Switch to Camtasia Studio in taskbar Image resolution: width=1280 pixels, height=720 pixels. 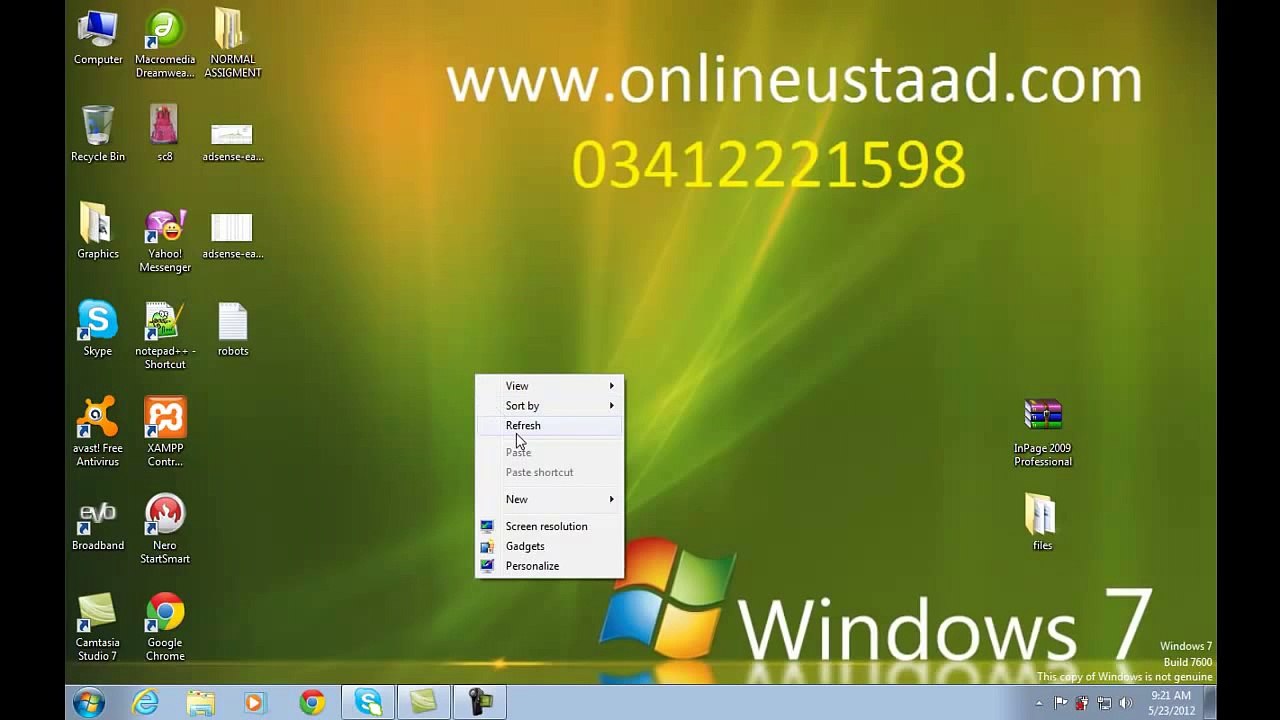coord(424,703)
